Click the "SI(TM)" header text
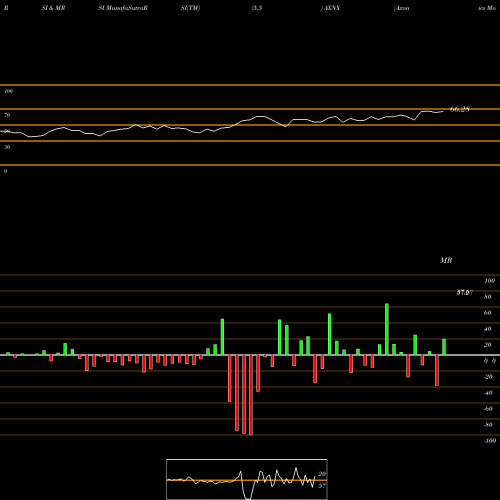The width and height of the screenshot is (500, 500). 190,8
